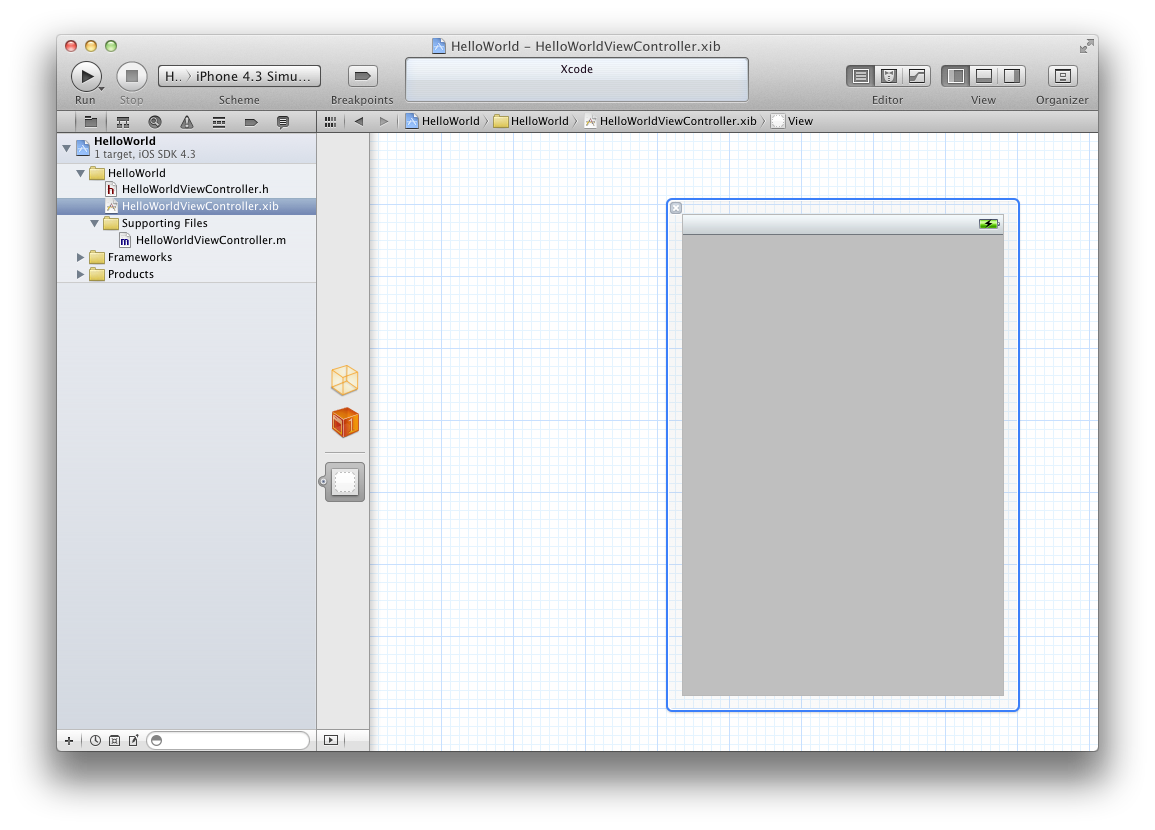This screenshot has height=830, width=1155.
Task: Toggle the Assistant editor mode
Action: click(x=887, y=74)
